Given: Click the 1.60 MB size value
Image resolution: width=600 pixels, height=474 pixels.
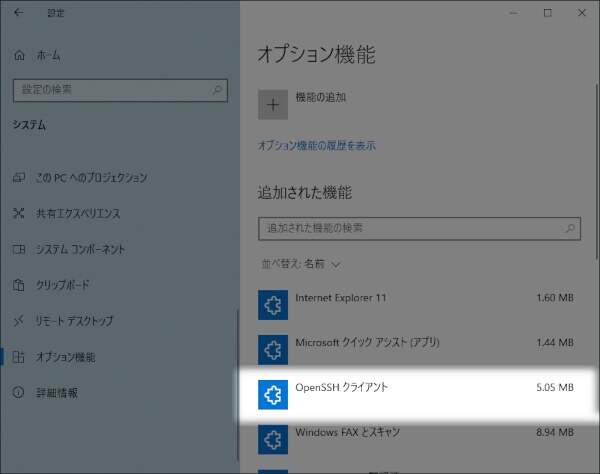Looking at the screenshot, I should (x=555, y=298).
